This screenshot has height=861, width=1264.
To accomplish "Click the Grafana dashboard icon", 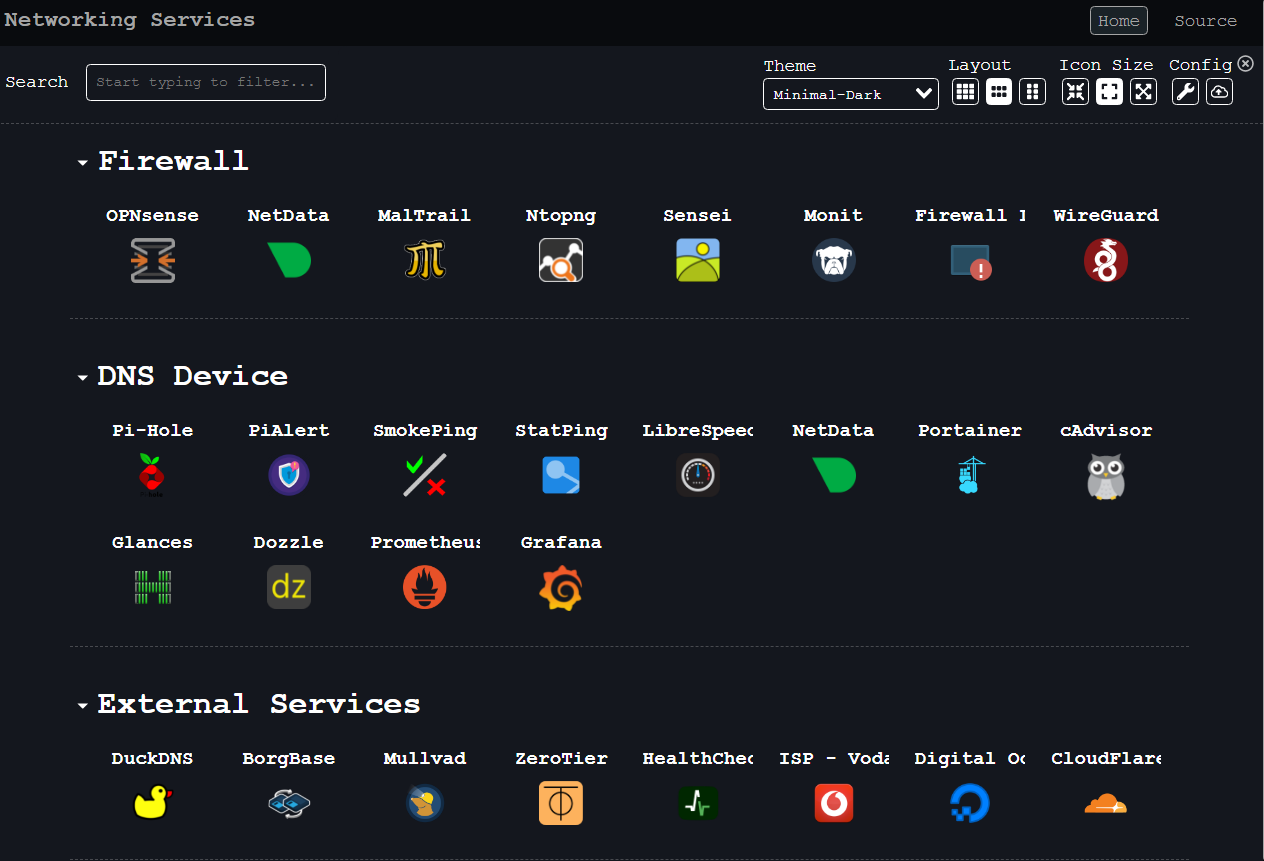I will pyautogui.click(x=561, y=587).
